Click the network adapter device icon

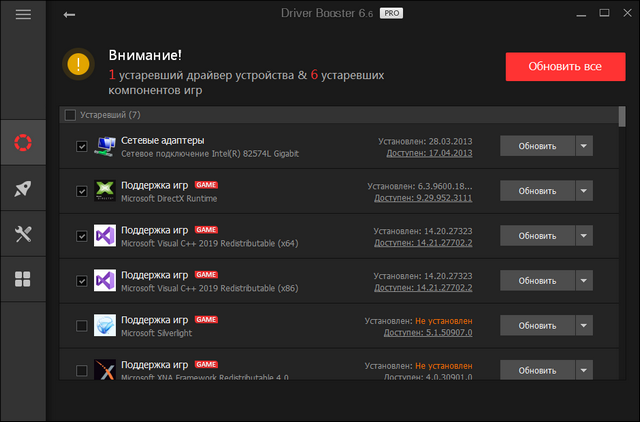click(x=105, y=146)
